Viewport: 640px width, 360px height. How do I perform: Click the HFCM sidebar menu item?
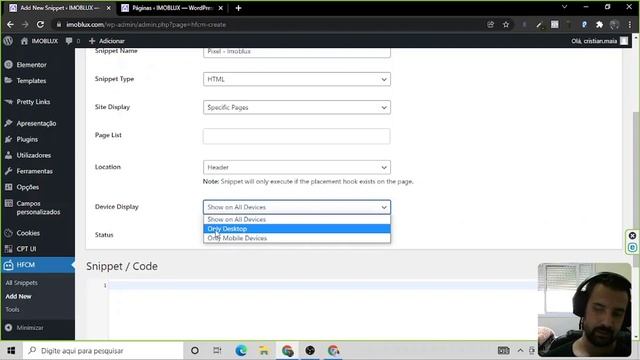pos(38,265)
